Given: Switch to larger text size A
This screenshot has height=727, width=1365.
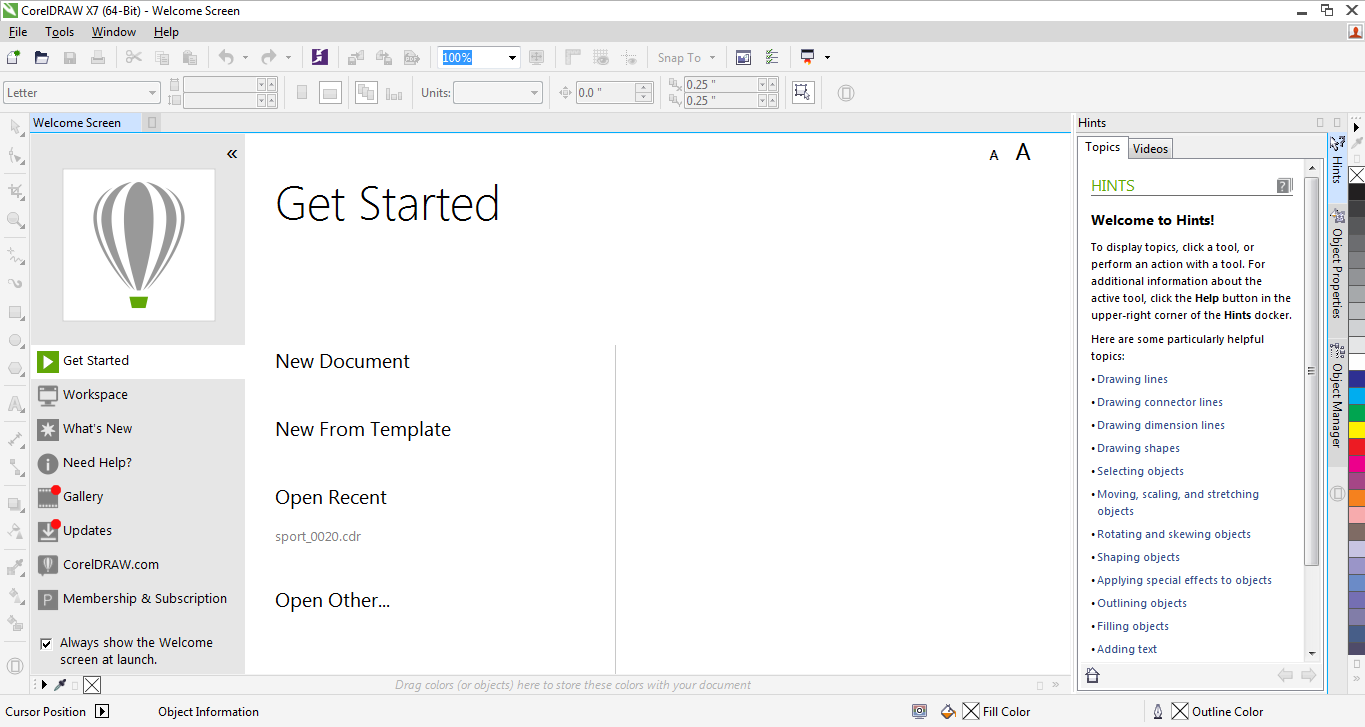Looking at the screenshot, I should click(x=1023, y=152).
